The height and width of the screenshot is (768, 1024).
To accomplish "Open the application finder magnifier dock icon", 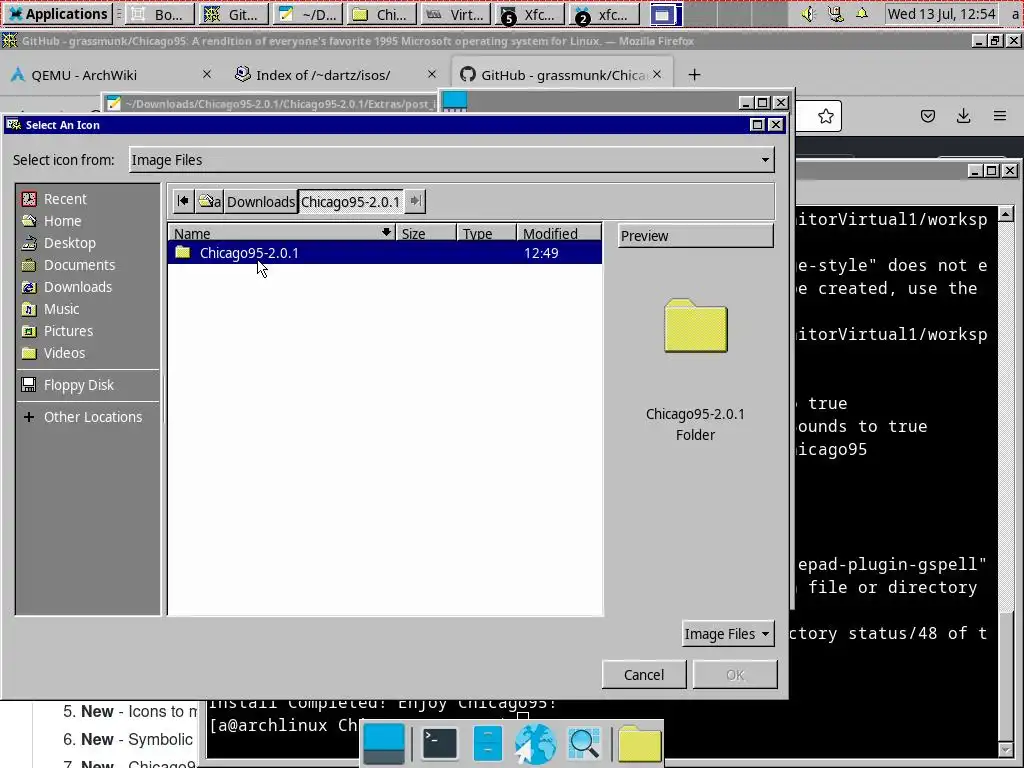I will click(584, 744).
